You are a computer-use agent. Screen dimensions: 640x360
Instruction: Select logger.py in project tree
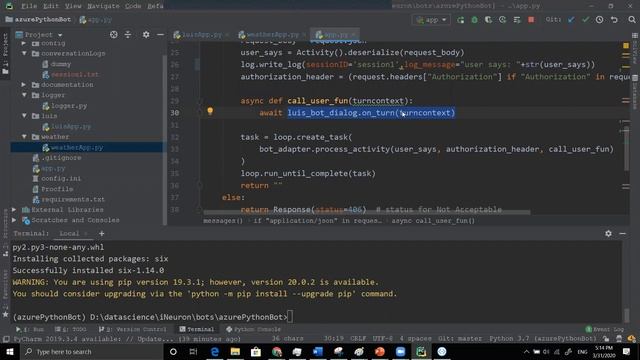pos(69,106)
